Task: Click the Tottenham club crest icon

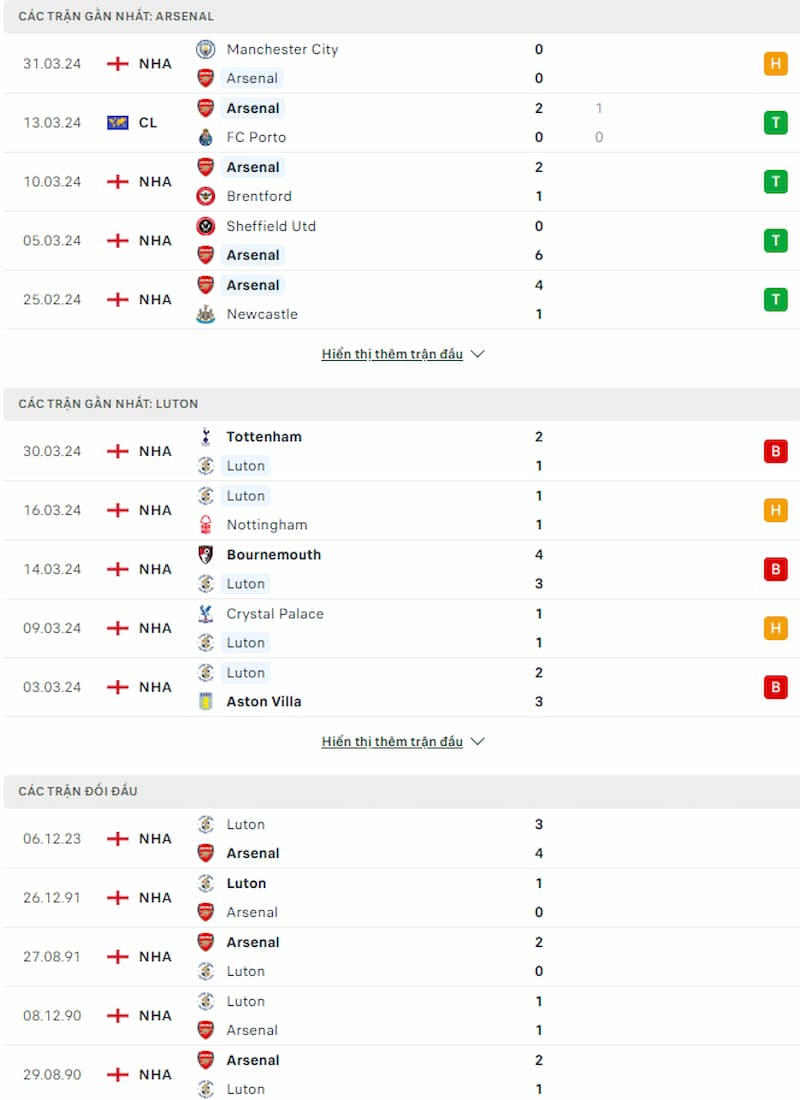Action: pyautogui.click(x=206, y=436)
